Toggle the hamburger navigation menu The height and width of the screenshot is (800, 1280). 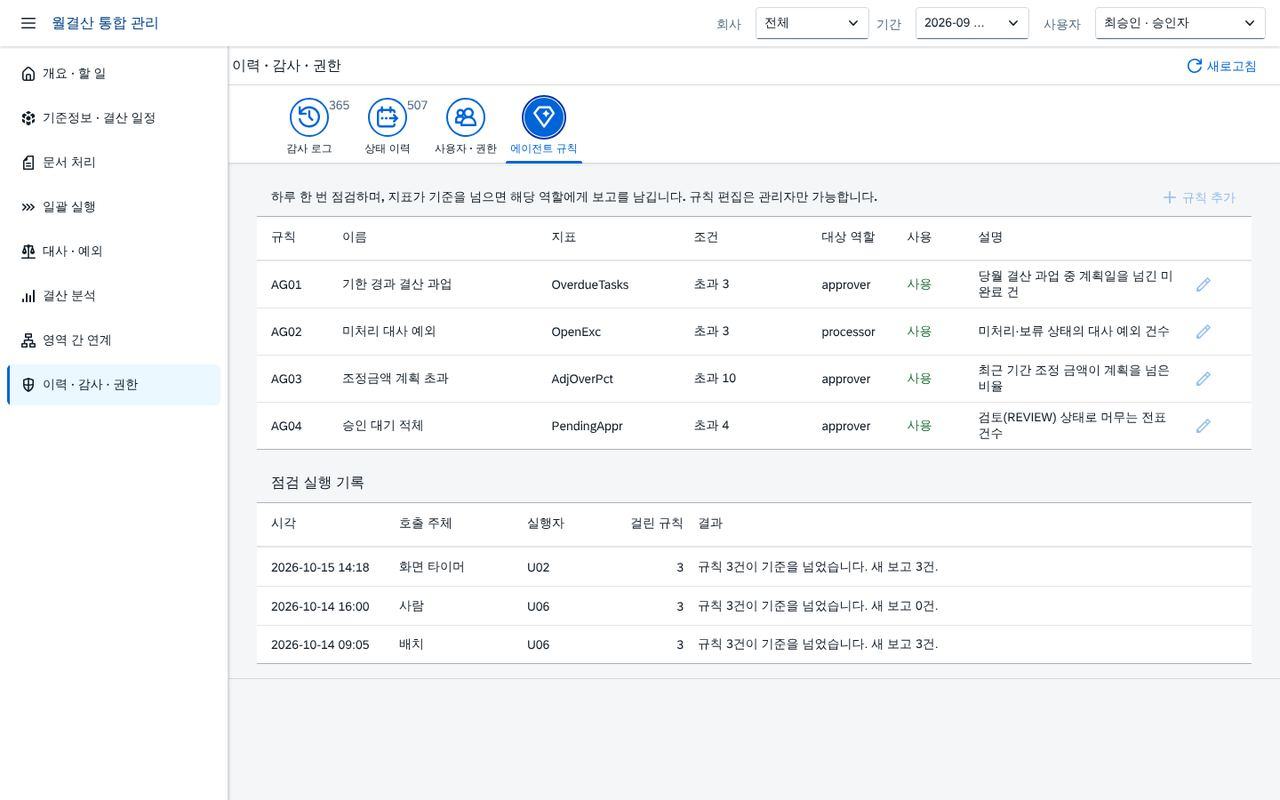point(28,23)
